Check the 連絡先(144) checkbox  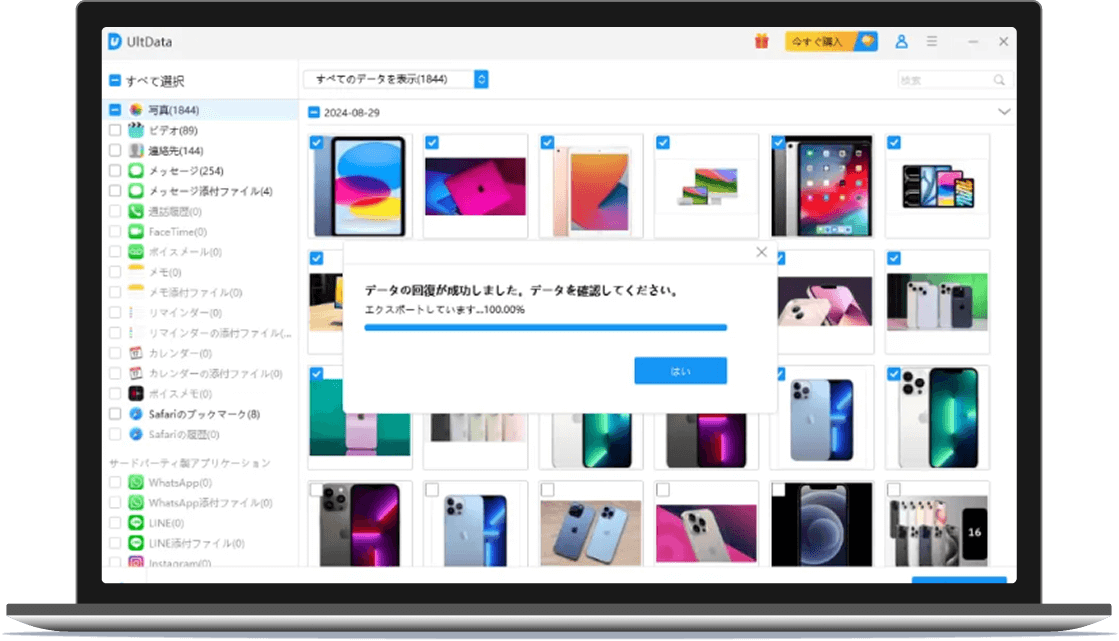click(x=115, y=151)
